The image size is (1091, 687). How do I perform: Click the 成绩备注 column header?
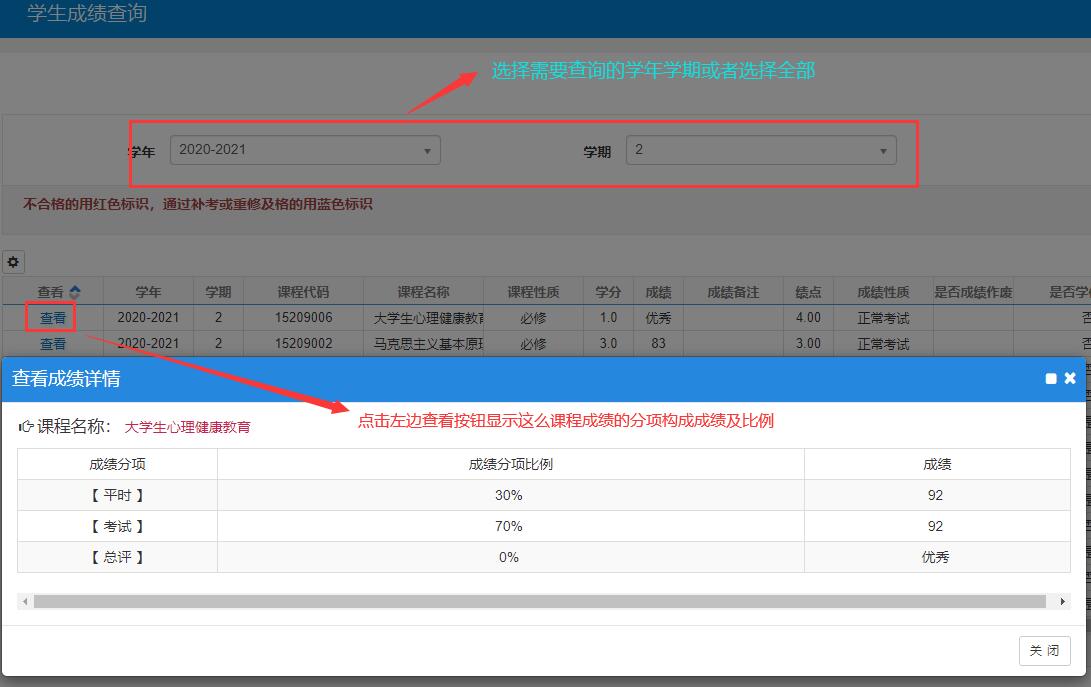pyautogui.click(x=733, y=292)
